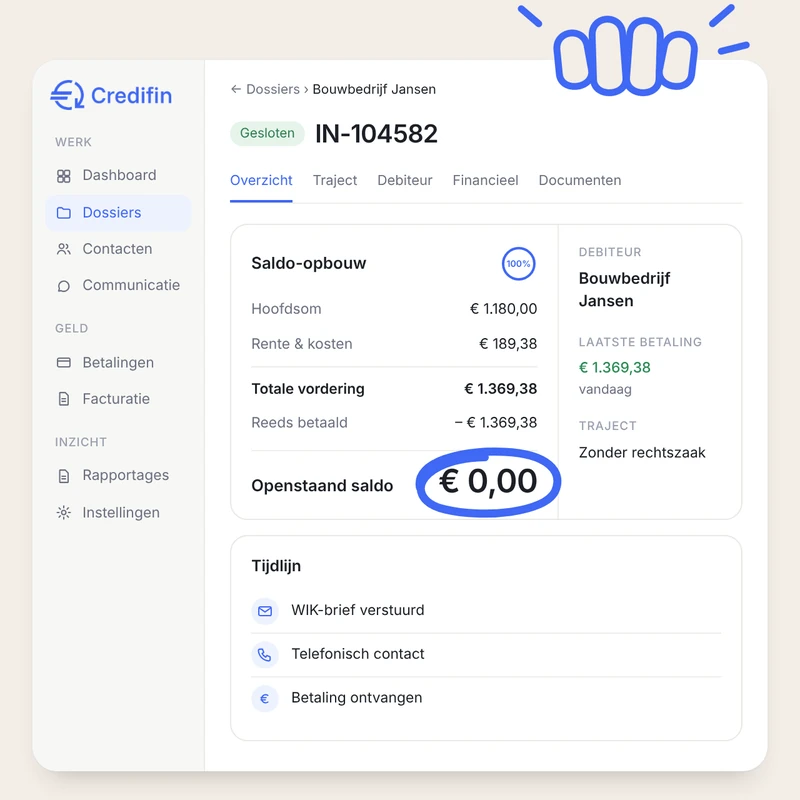
Task: Click the Tijdlijn section heading
Action: coord(276,566)
